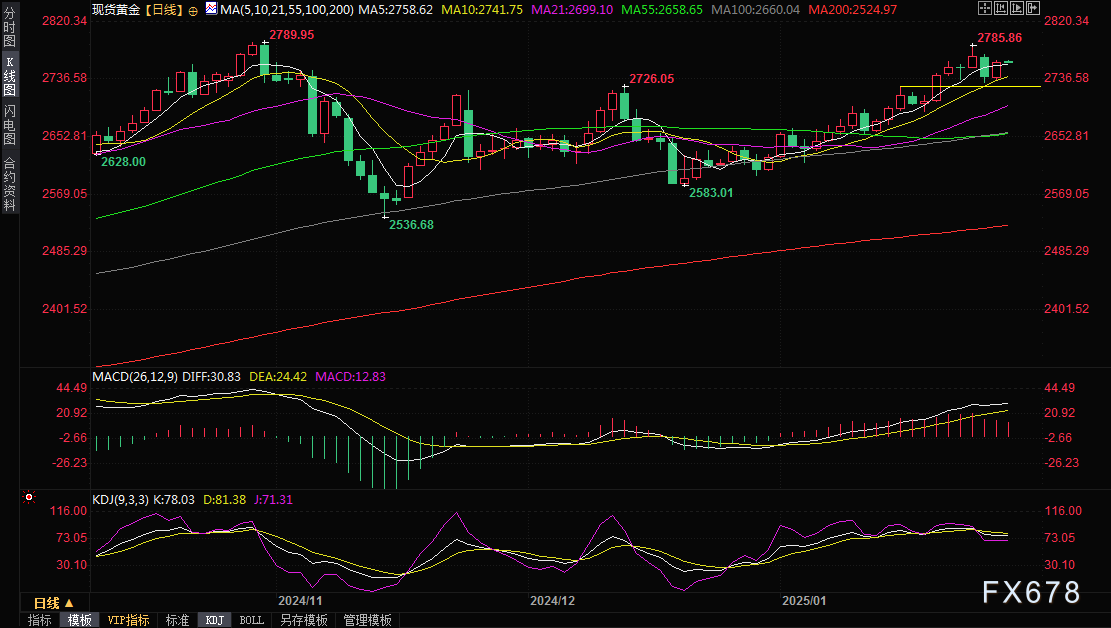Click 管理模板 button
The image size is (1111, 628).
point(366,620)
